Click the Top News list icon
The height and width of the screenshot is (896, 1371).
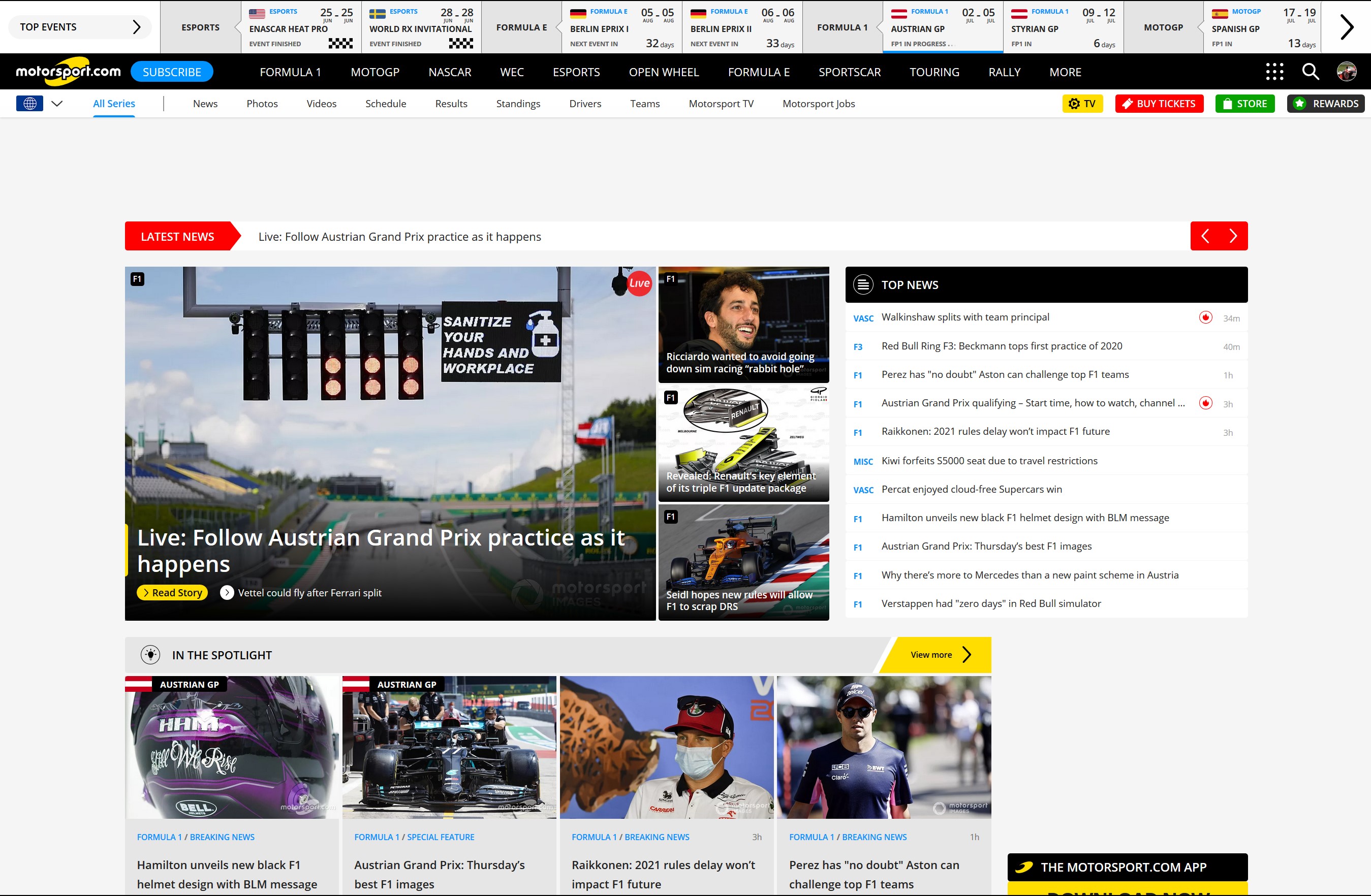(863, 285)
